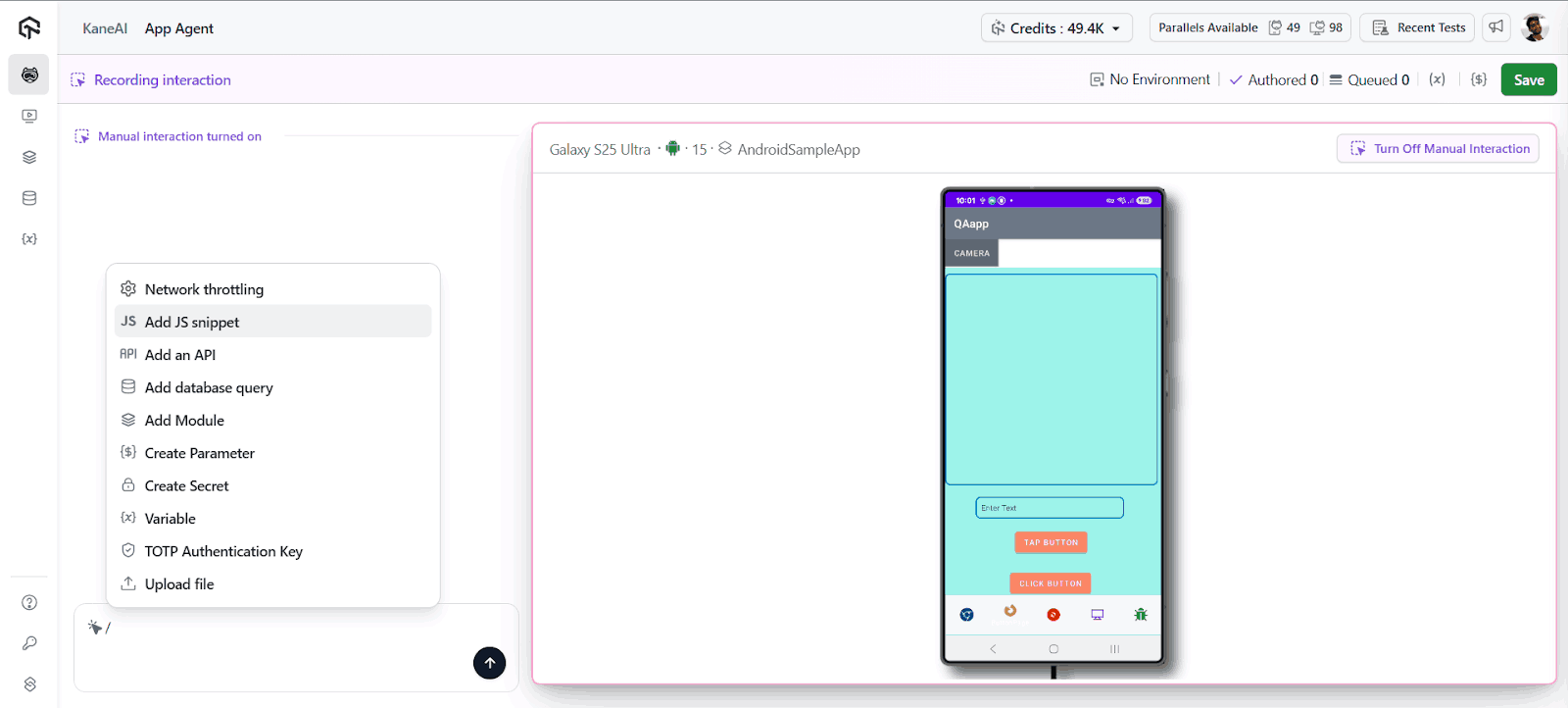Open the No Environment selector
The image size is (1568, 708).
point(1151,79)
